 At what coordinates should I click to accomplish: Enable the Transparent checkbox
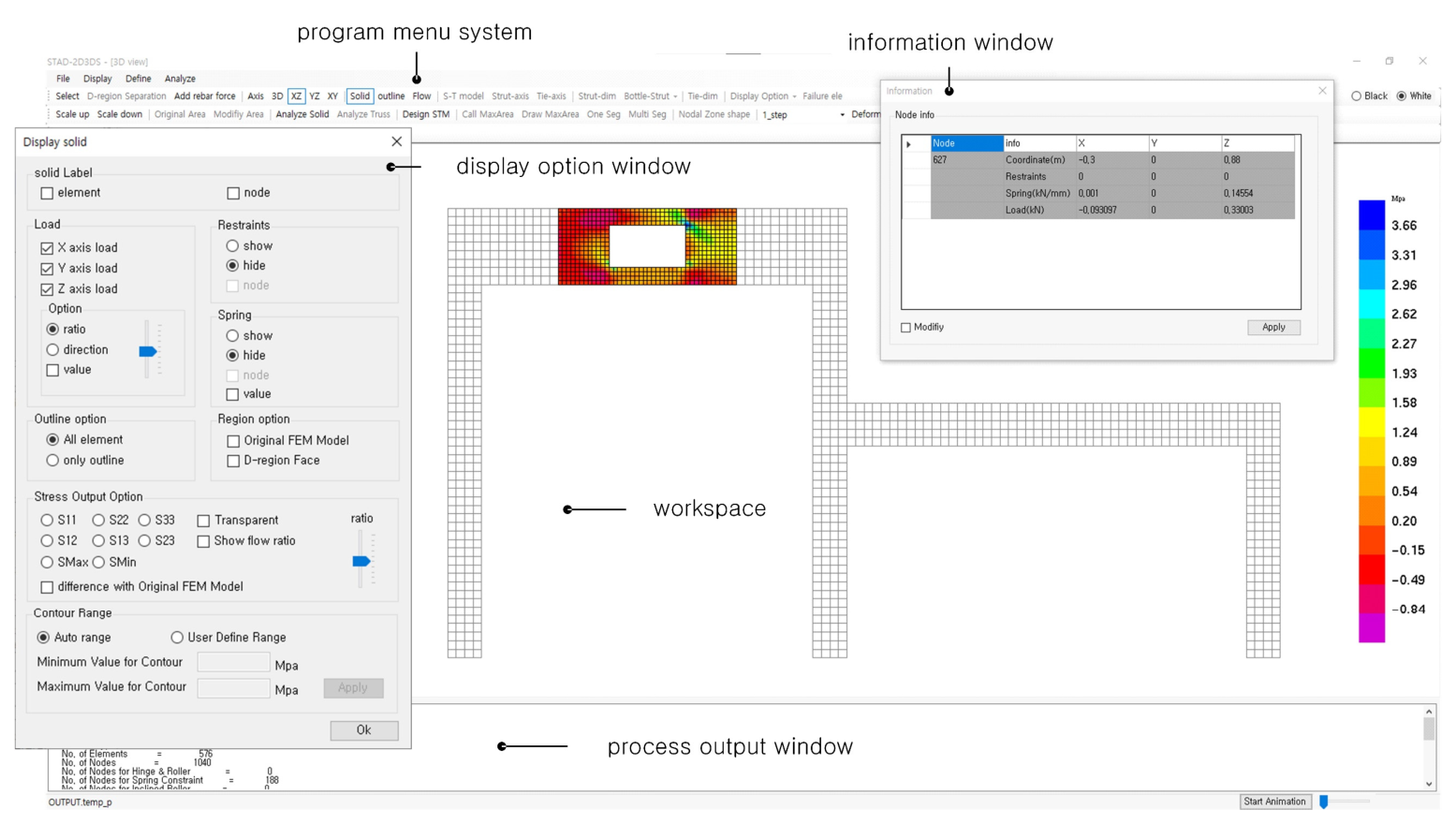pos(203,521)
